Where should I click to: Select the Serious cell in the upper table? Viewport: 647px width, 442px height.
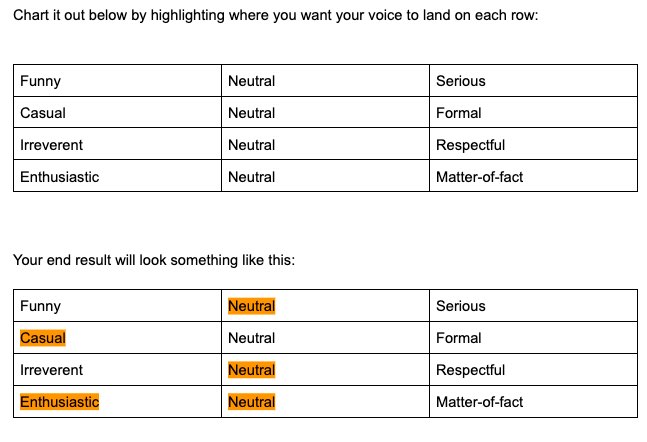coord(460,81)
